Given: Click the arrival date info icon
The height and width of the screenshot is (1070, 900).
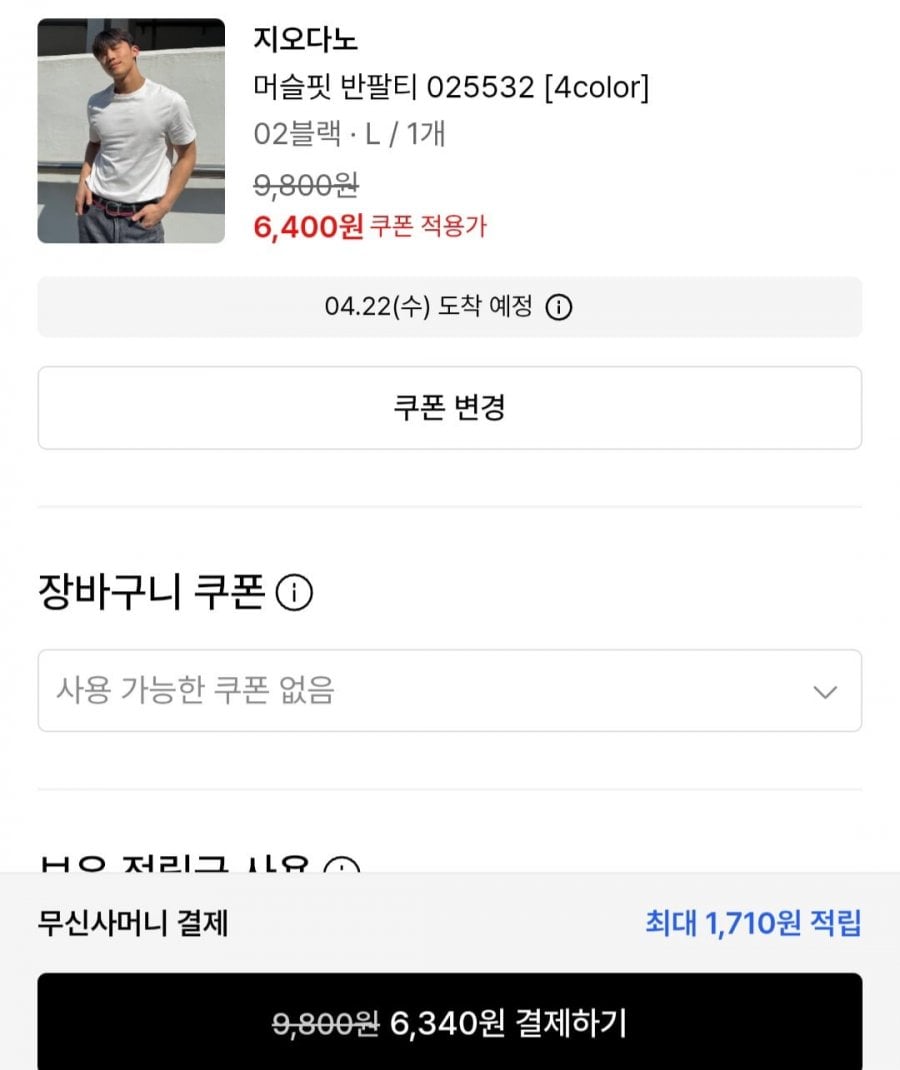Looking at the screenshot, I should [x=559, y=307].
